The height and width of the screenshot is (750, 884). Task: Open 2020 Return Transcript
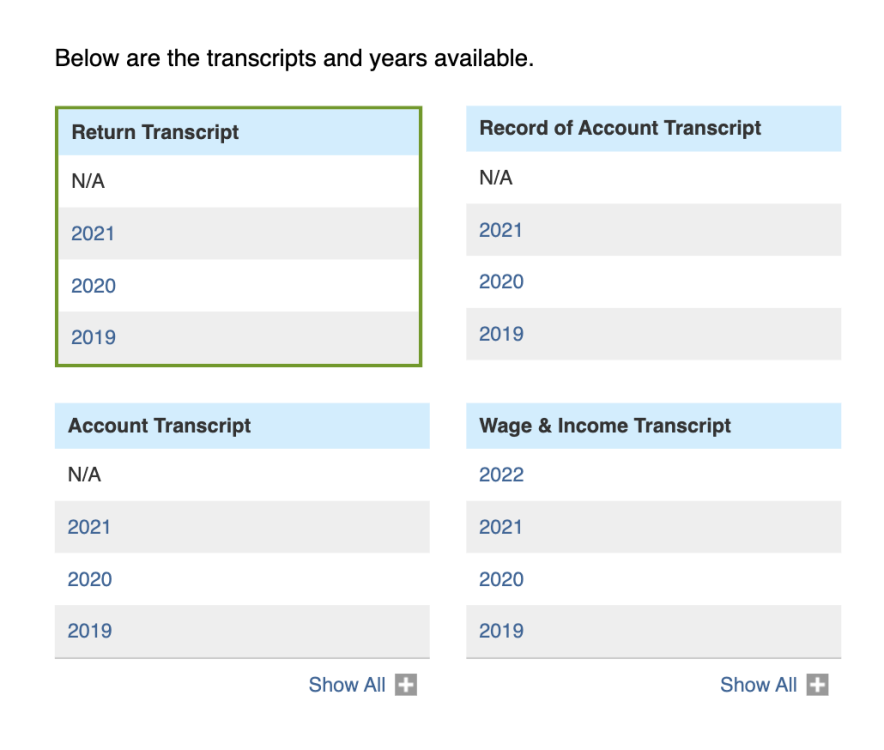click(93, 286)
